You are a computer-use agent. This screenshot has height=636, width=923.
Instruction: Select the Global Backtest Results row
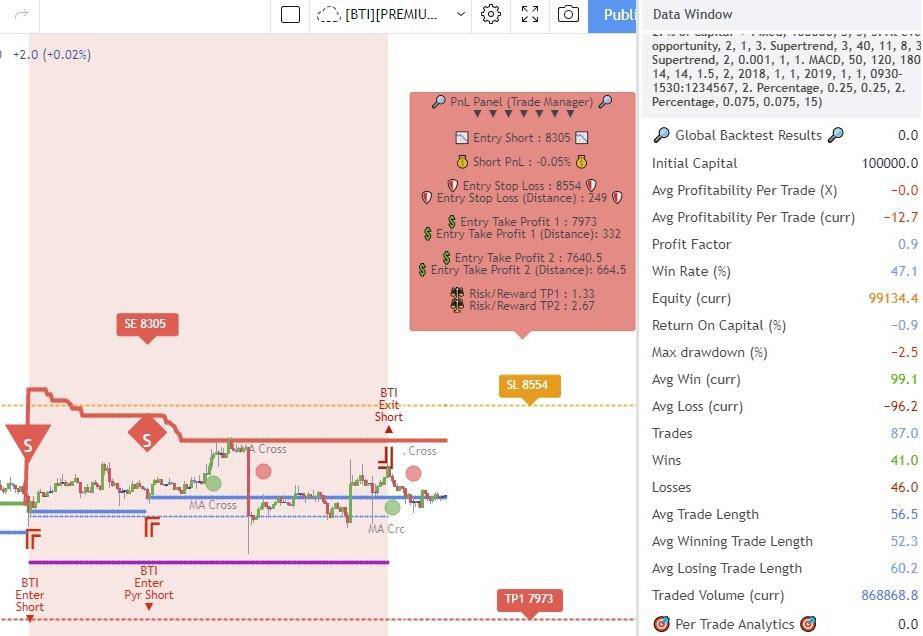coord(747,135)
